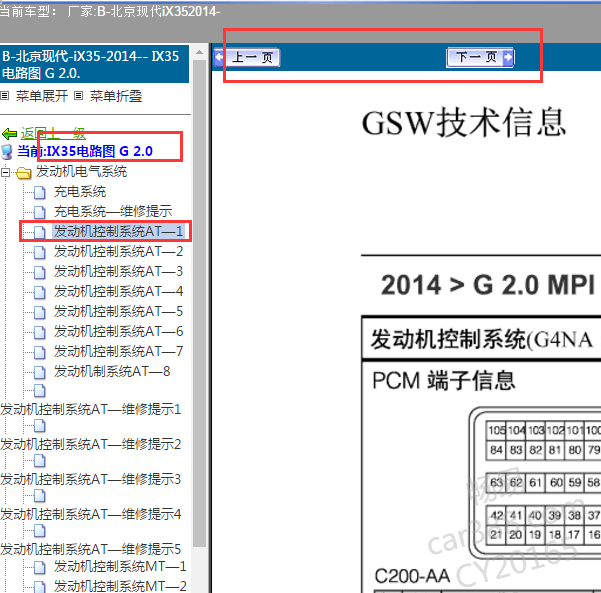The width and height of the screenshot is (601, 593).
Task: Click page icon beside 发动机控制系统AT—3
Action: [x=39, y=272]
